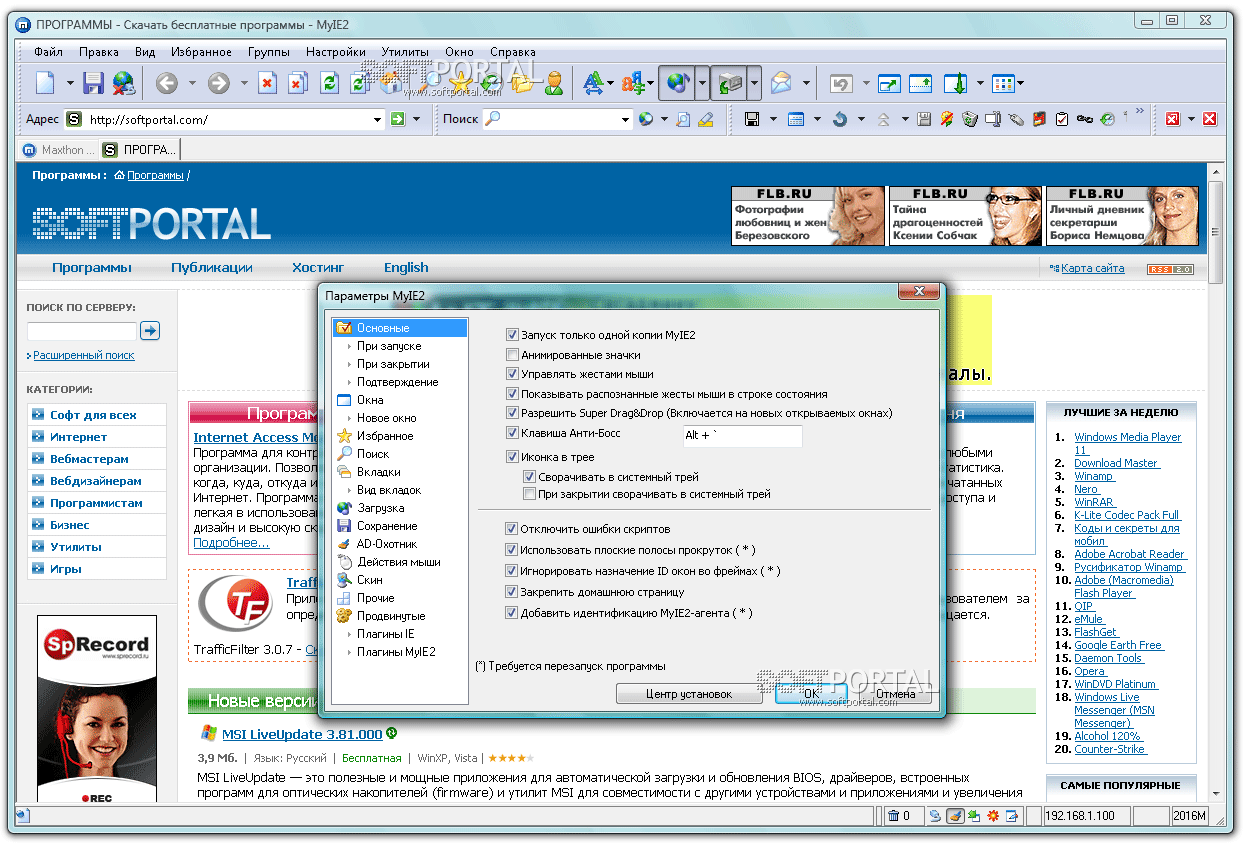Open dropdown beside the Go arrow button
Viewport: 1244px width, 844px height.
pyautogui.click(x=417, y=119)
